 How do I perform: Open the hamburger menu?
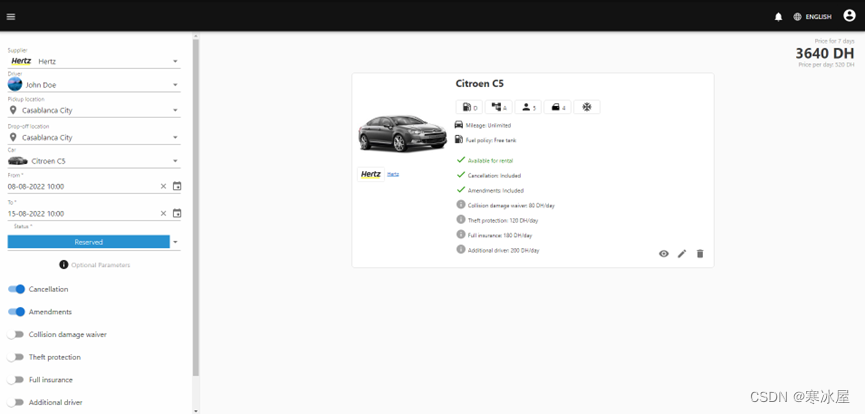pos(10,16)
